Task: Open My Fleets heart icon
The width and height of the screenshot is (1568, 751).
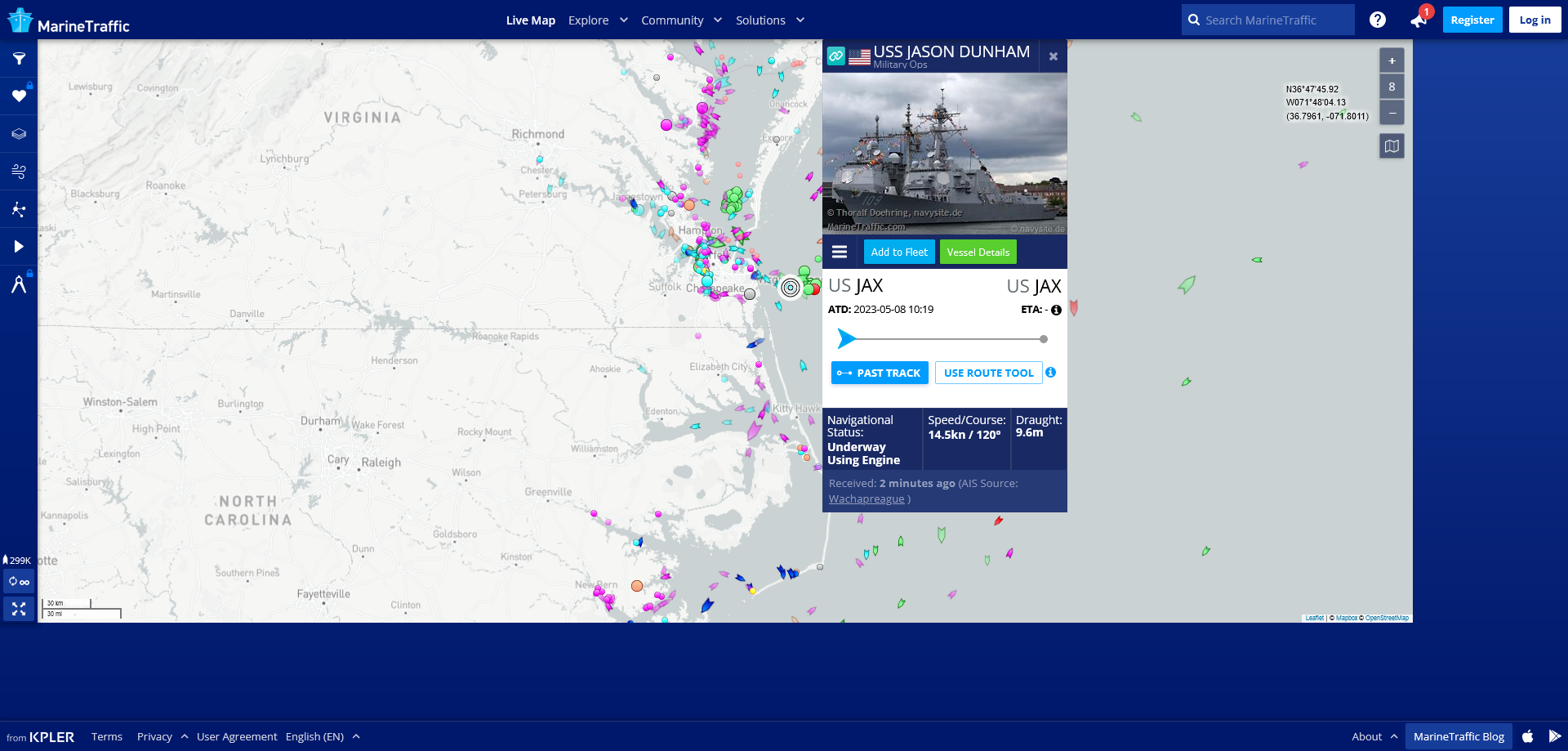Action: click(x=19, y=96)
